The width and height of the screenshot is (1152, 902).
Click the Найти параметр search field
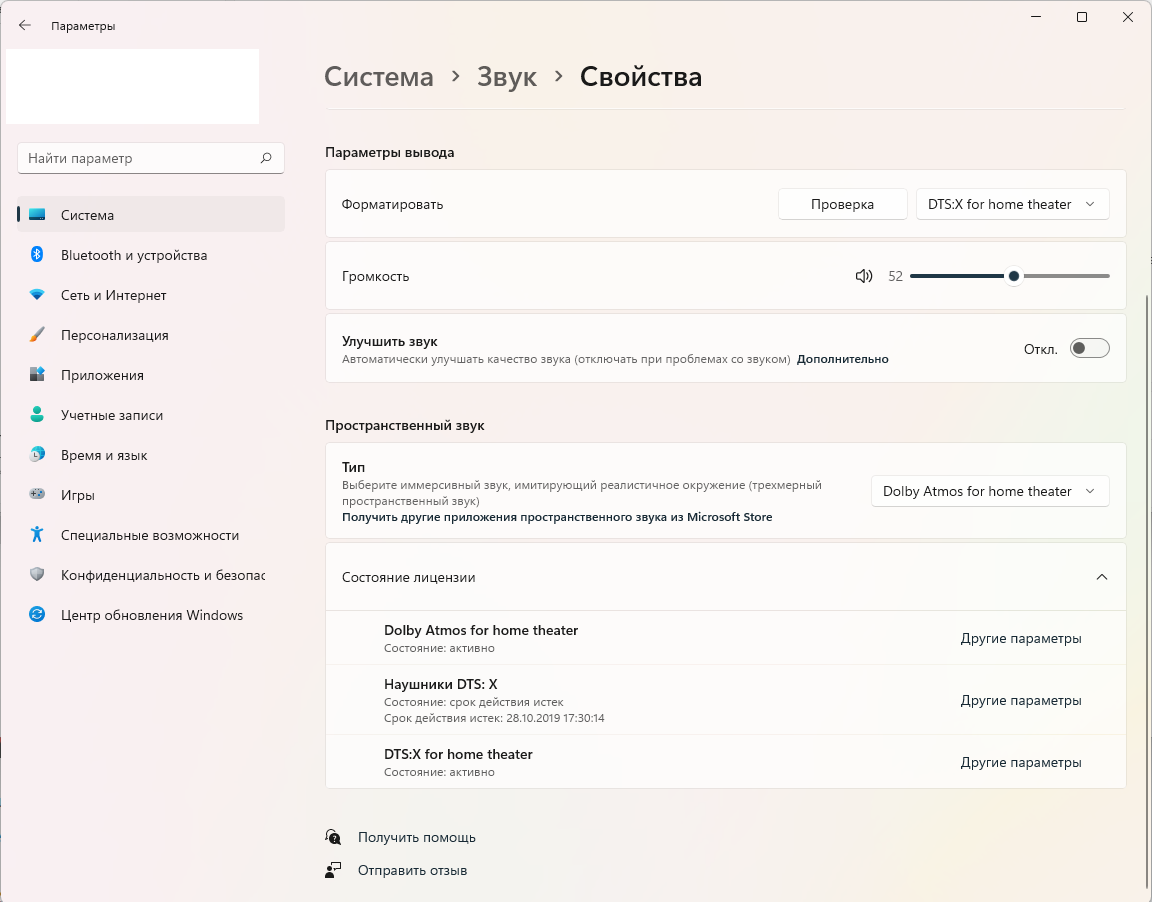pos(140,158)
